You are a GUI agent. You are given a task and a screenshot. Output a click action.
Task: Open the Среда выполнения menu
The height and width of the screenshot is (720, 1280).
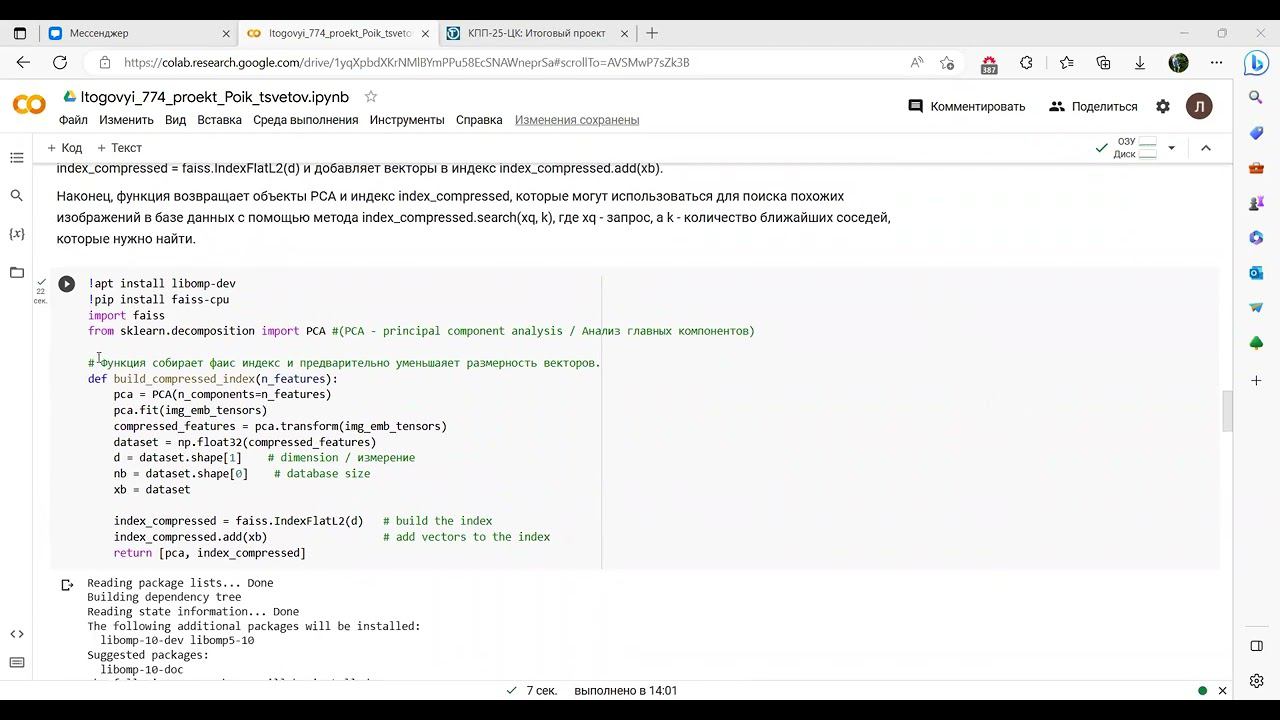coord(305,120)
